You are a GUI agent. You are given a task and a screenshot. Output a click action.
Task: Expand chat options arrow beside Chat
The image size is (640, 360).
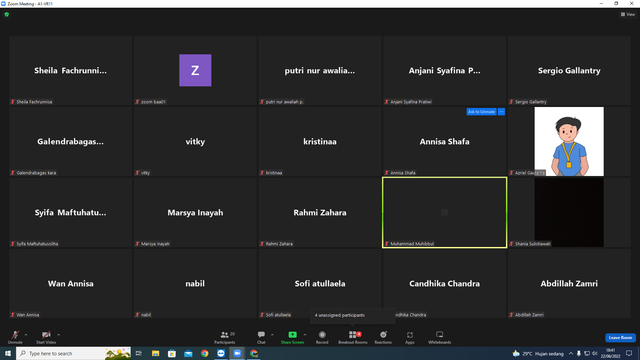[x=272, y=335]
